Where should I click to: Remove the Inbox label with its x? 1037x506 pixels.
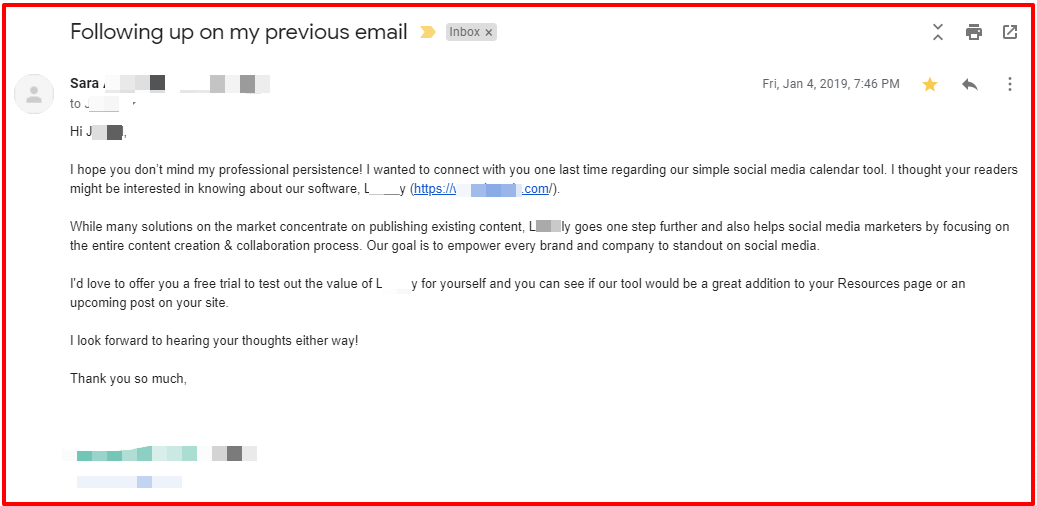[x=489, y=32]
